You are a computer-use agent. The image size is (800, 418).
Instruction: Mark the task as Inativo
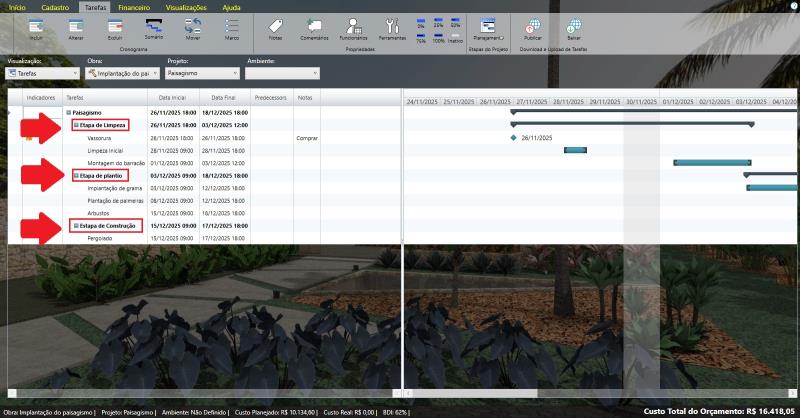[456, 36]
